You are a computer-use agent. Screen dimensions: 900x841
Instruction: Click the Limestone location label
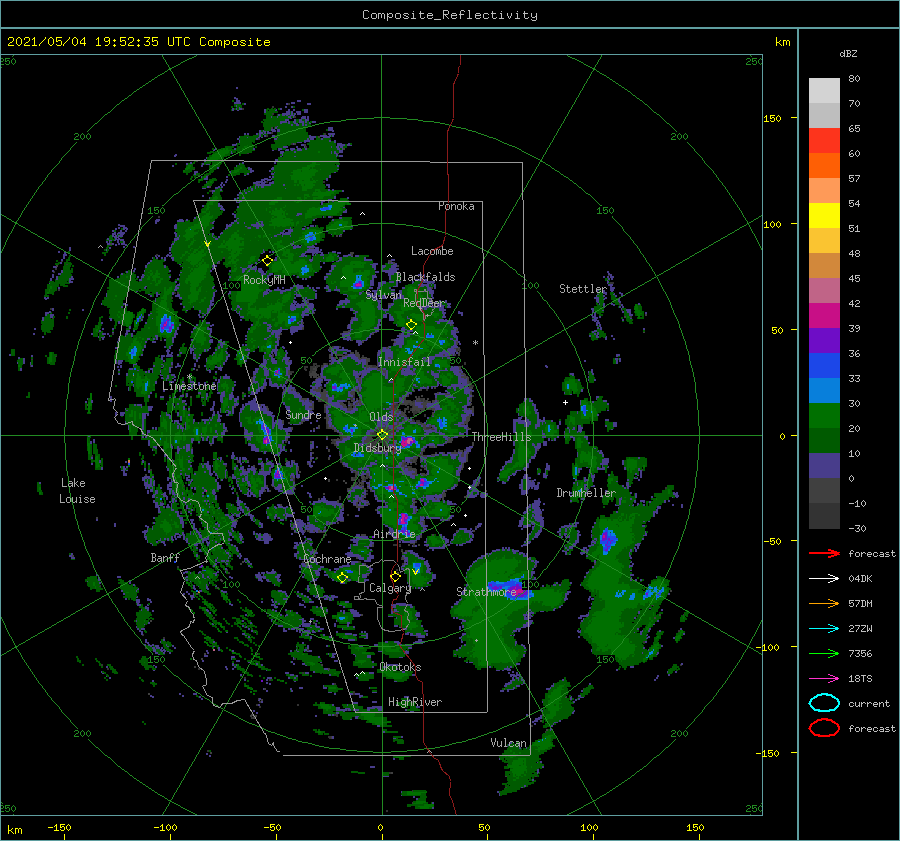coord(189,386)
